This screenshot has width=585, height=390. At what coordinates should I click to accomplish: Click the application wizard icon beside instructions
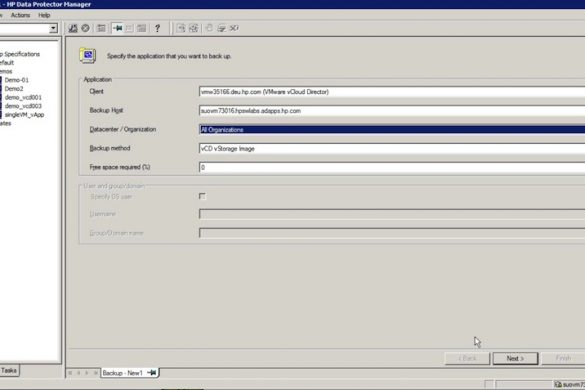pyautogui.click(x=88, y=56)
